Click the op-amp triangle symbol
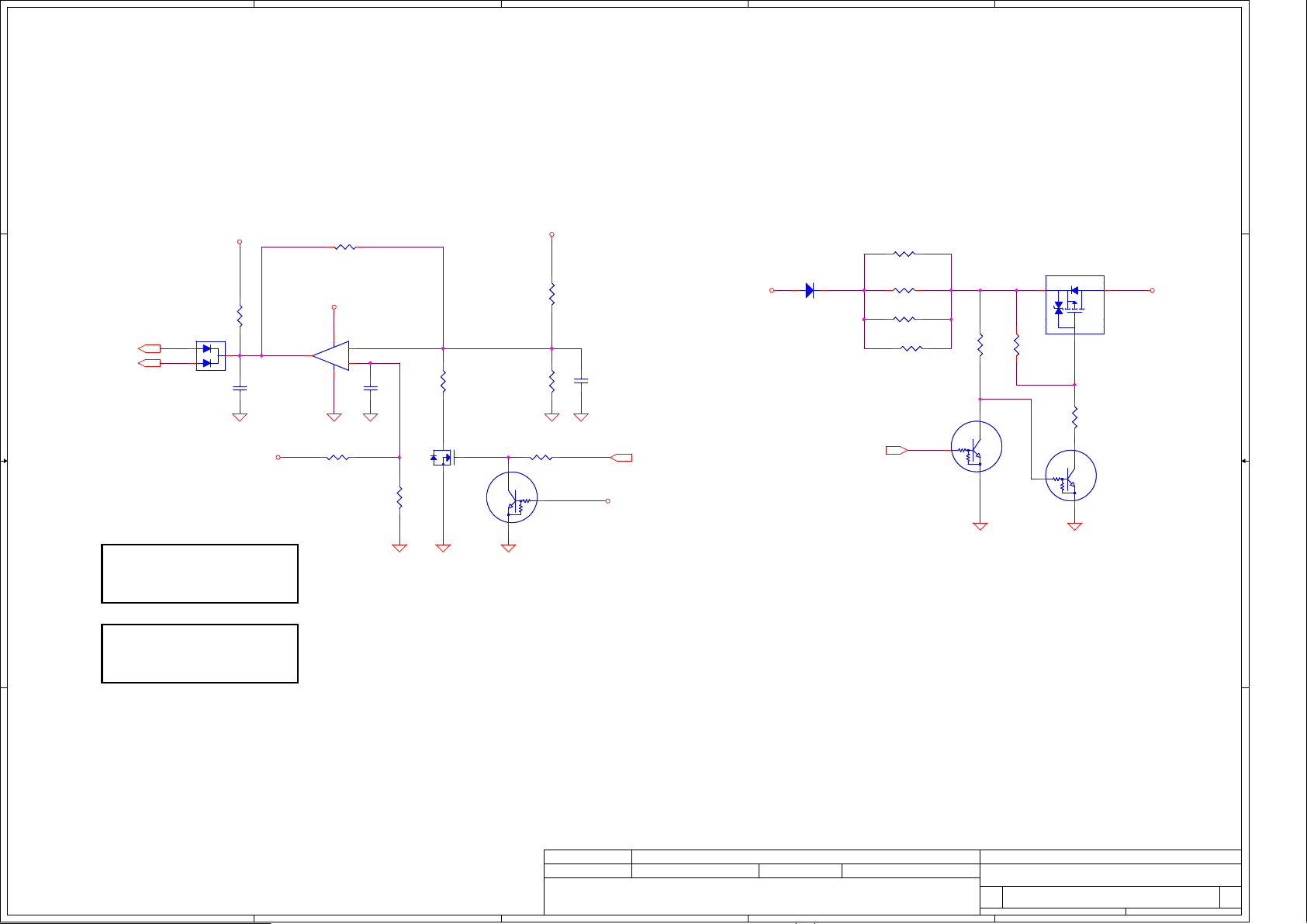1307x924 pixels. click(x=331, y=356)
